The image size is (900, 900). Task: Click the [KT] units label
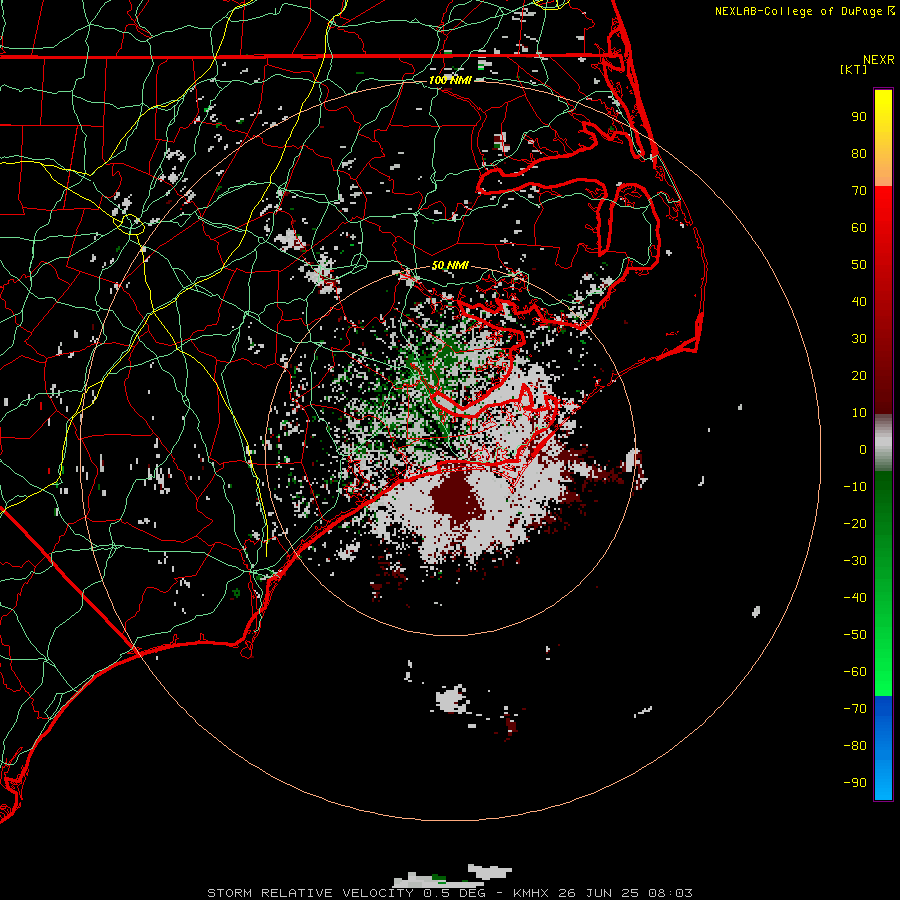854,69
